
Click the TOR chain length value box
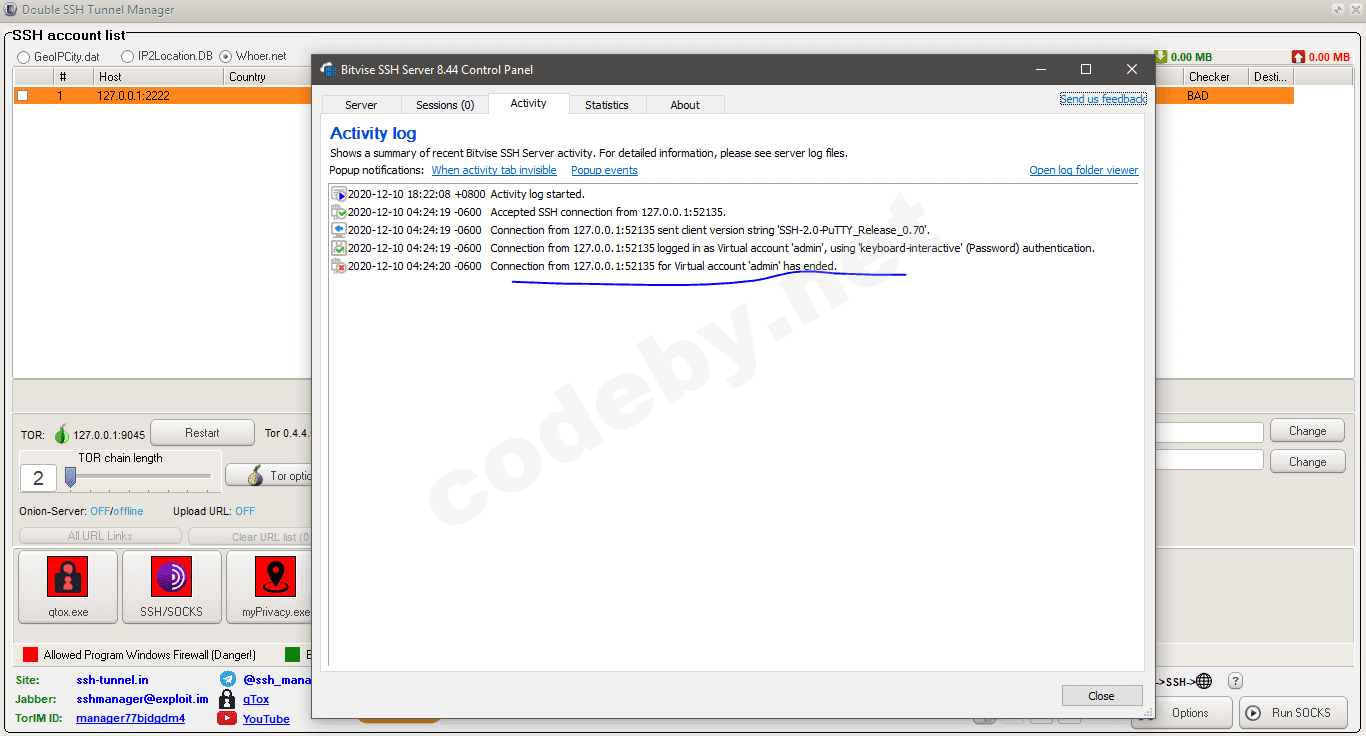[x=38, y=478]
